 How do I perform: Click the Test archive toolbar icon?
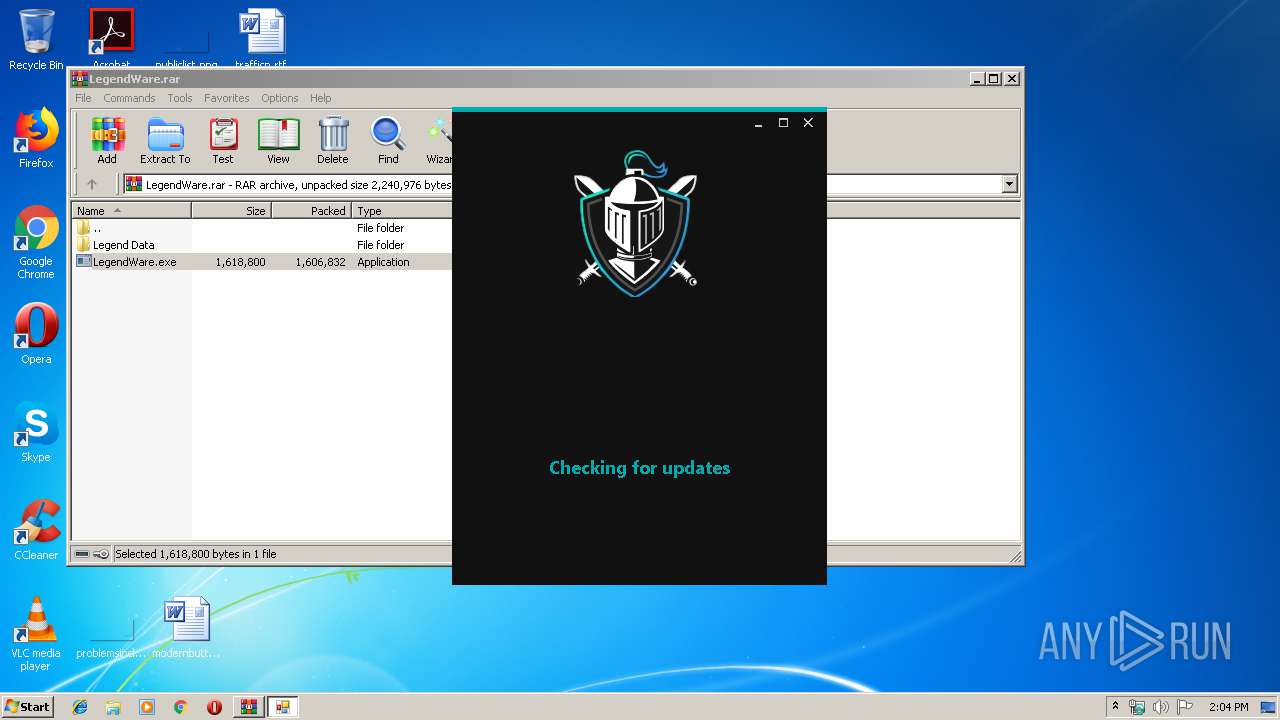point(223,140)
